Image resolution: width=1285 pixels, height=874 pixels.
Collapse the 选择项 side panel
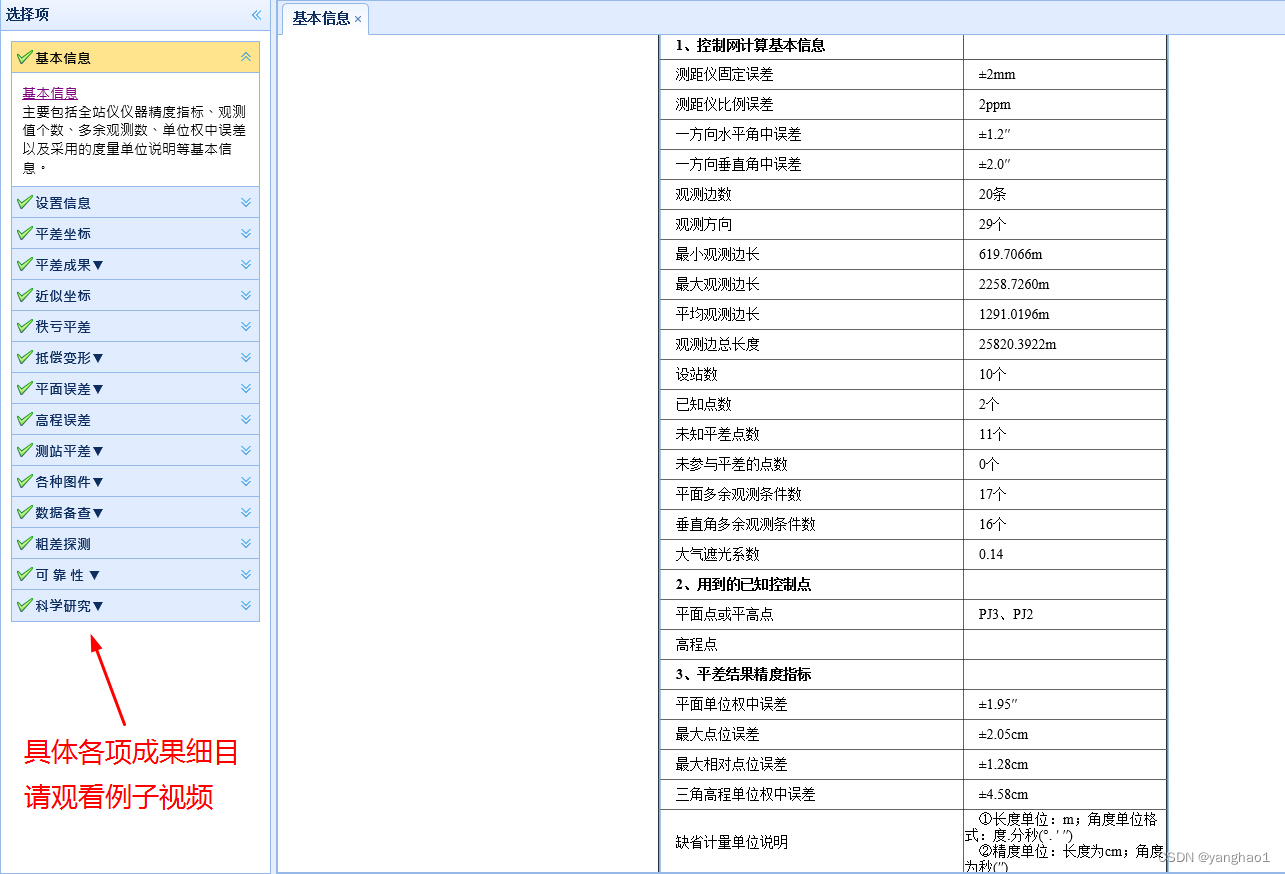[x=256, y=15]
